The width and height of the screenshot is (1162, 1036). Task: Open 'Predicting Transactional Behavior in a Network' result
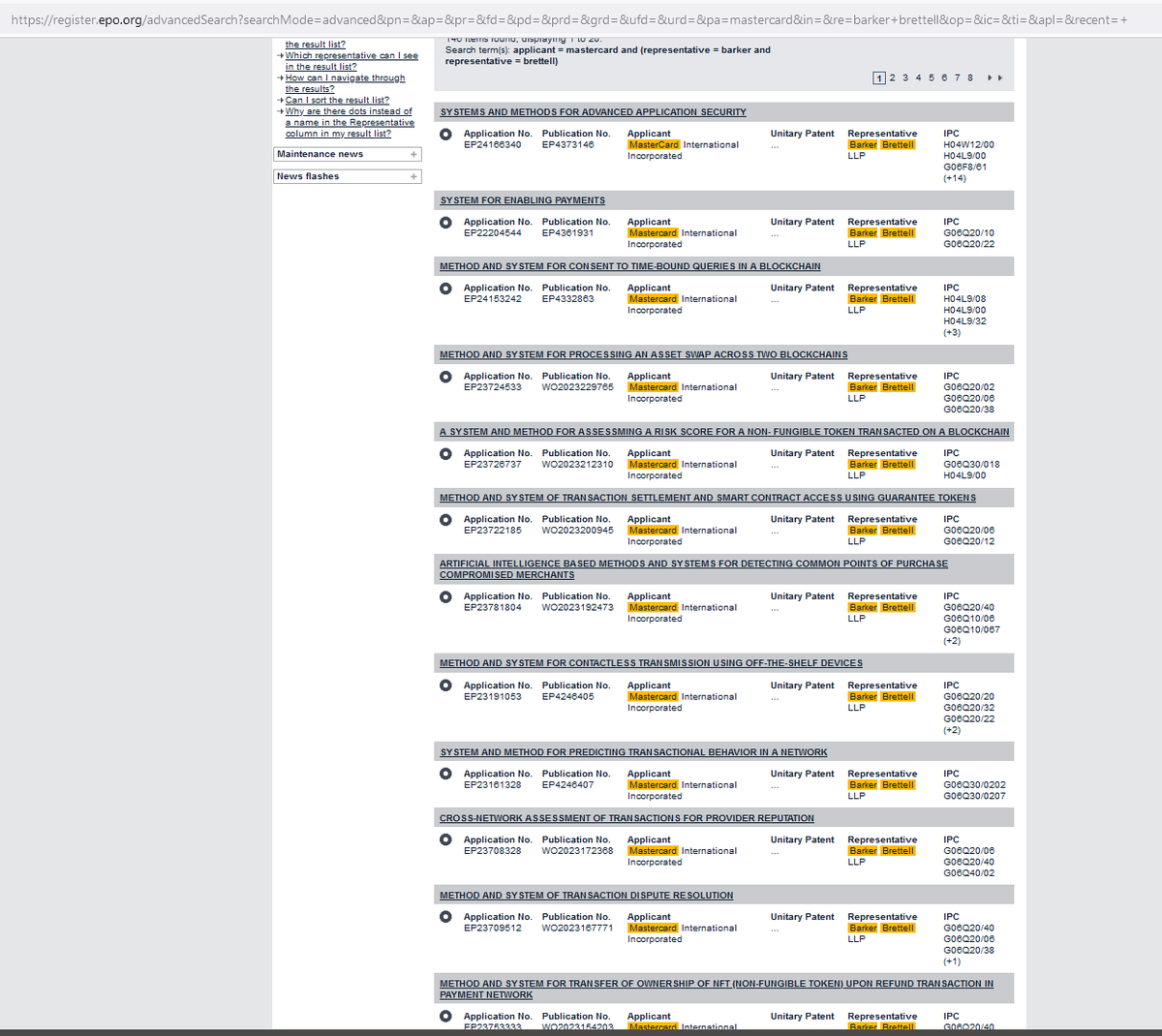pyautogui.click(x=633, y=752)
